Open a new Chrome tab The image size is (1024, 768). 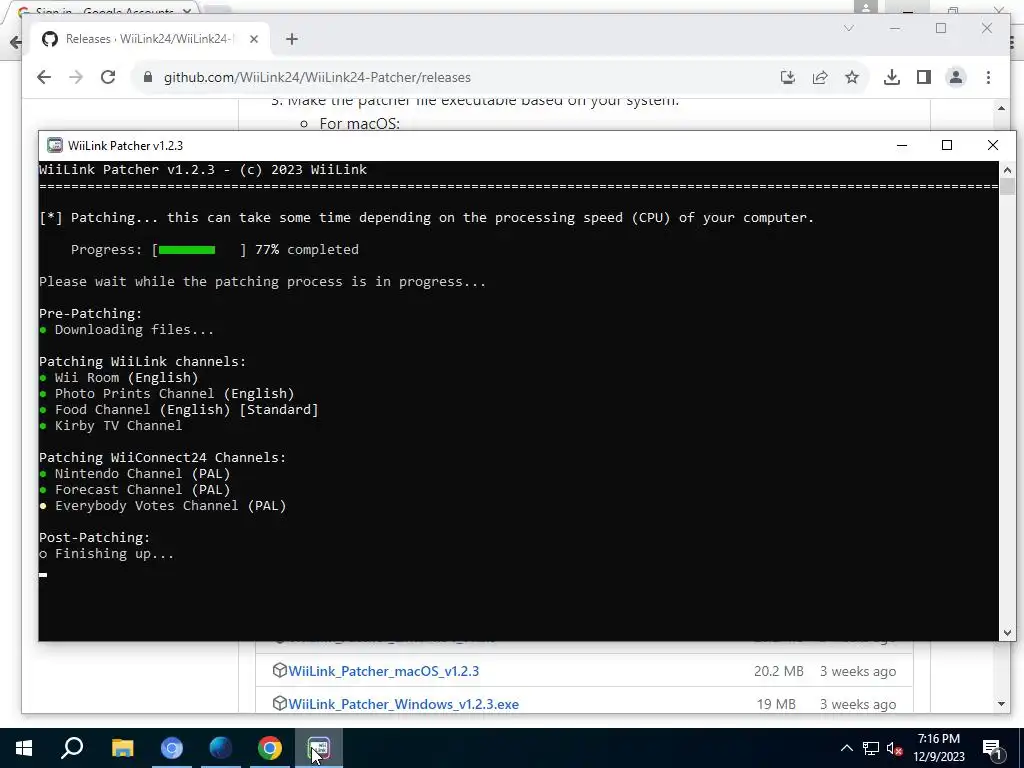click(292, 39)
